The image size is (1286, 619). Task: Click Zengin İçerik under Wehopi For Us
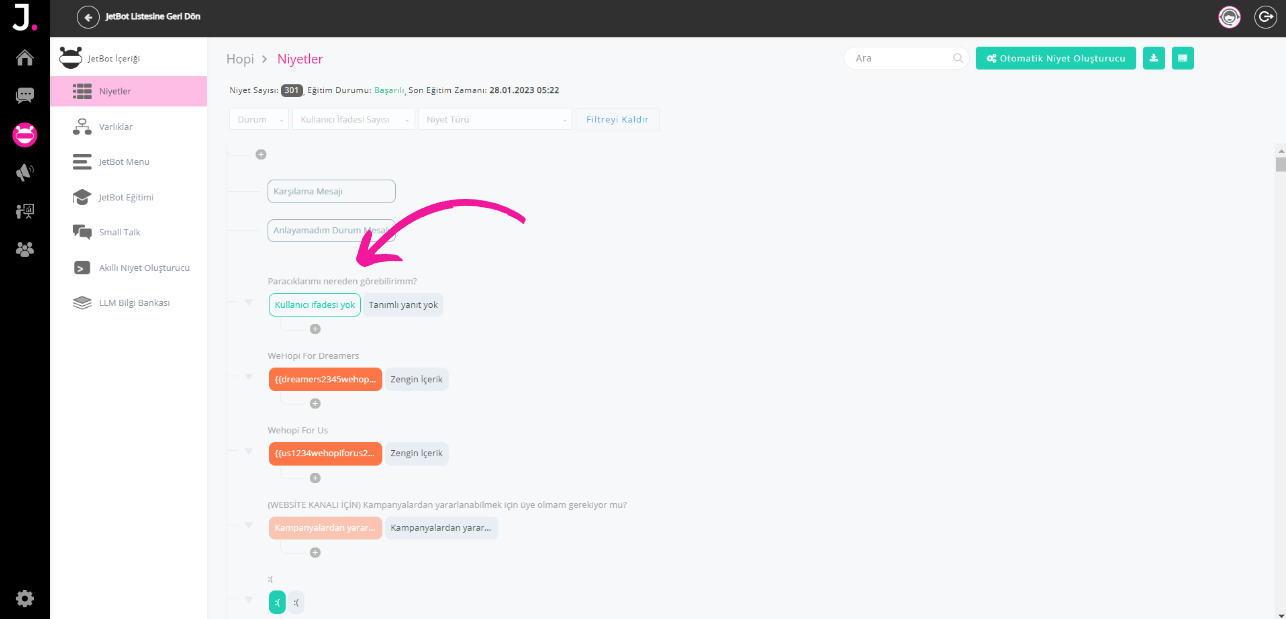417,453
